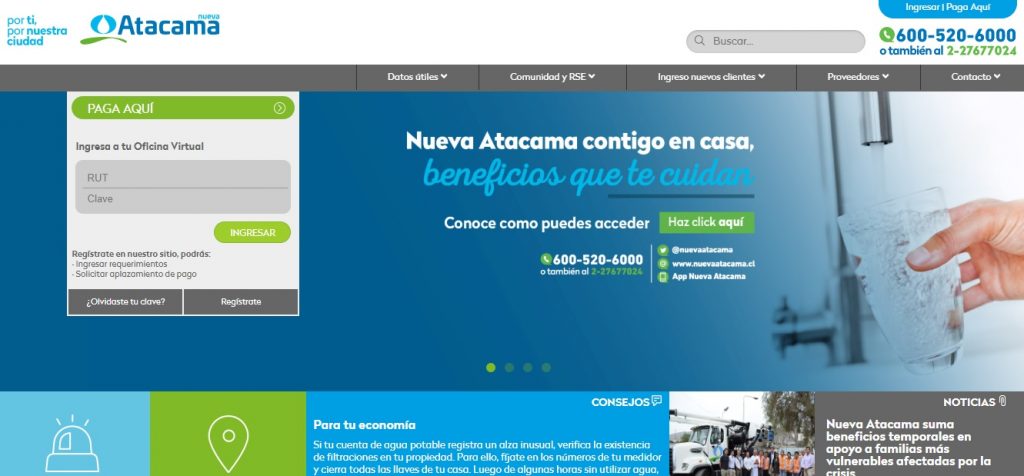1024x476 pixels.
Task: Expand the Comunidad y RSE menu
Action: (552, 77)
